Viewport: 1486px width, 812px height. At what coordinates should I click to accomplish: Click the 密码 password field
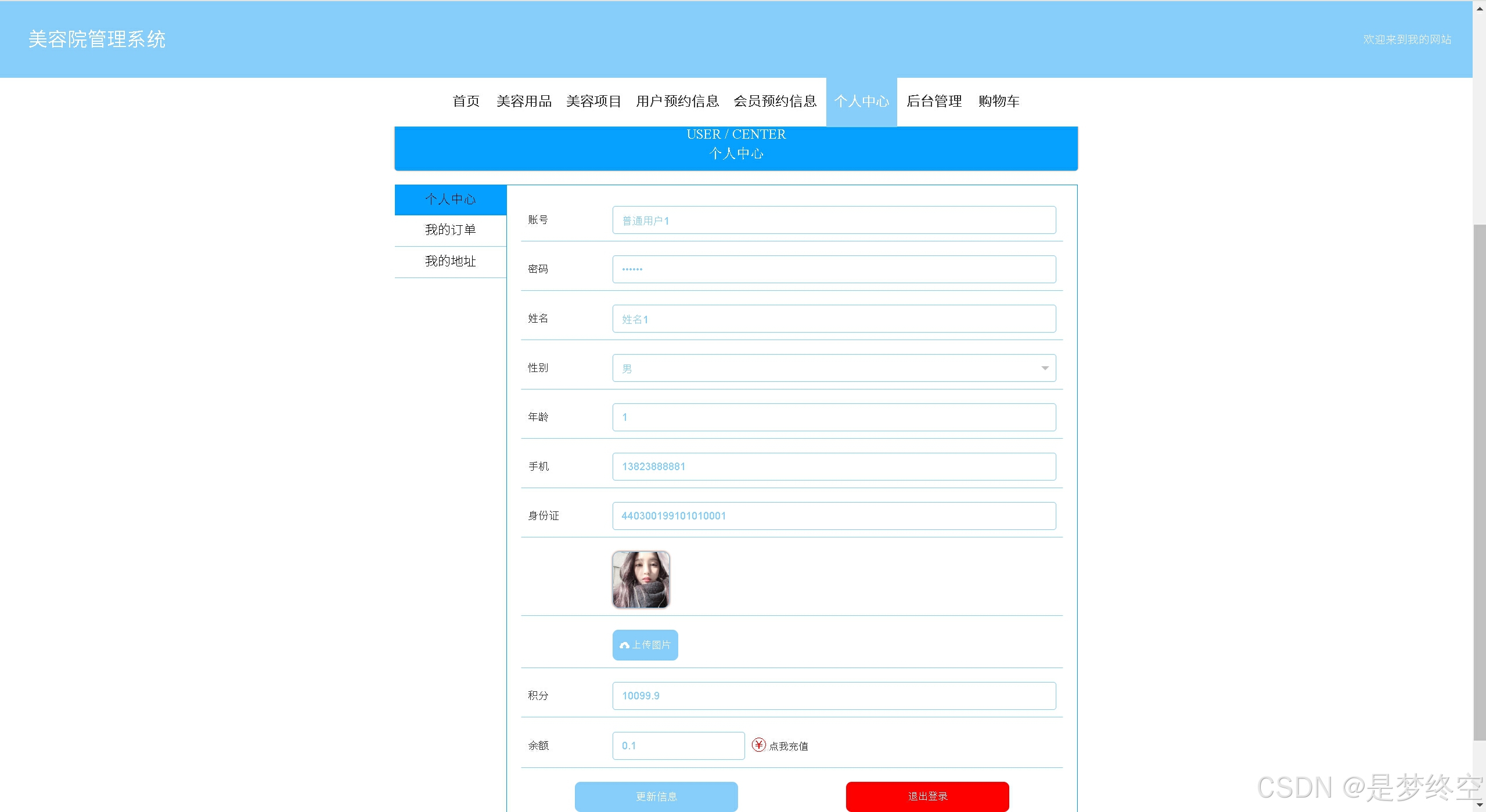click(x=833, y=269)
